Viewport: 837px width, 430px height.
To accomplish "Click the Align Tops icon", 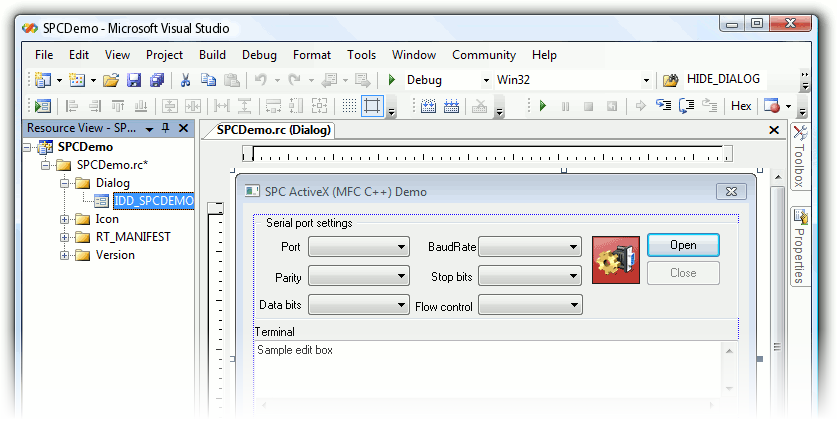I will [118, 106].
